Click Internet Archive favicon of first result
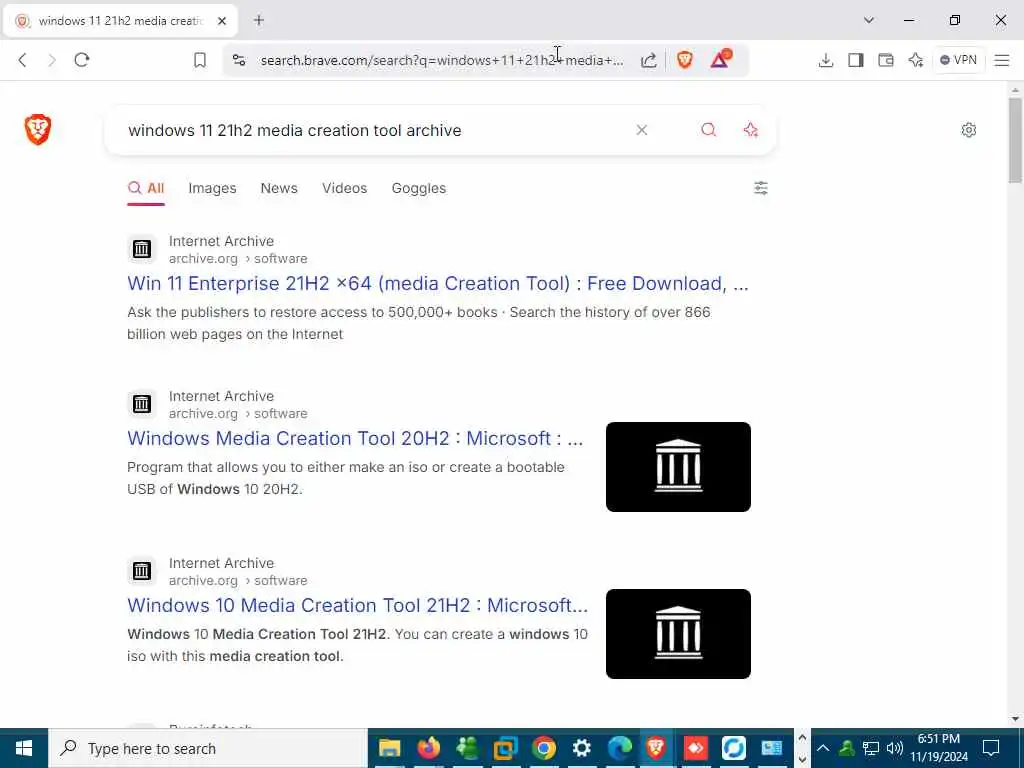Screen dimensions: 1024x768 coord(142,249)
